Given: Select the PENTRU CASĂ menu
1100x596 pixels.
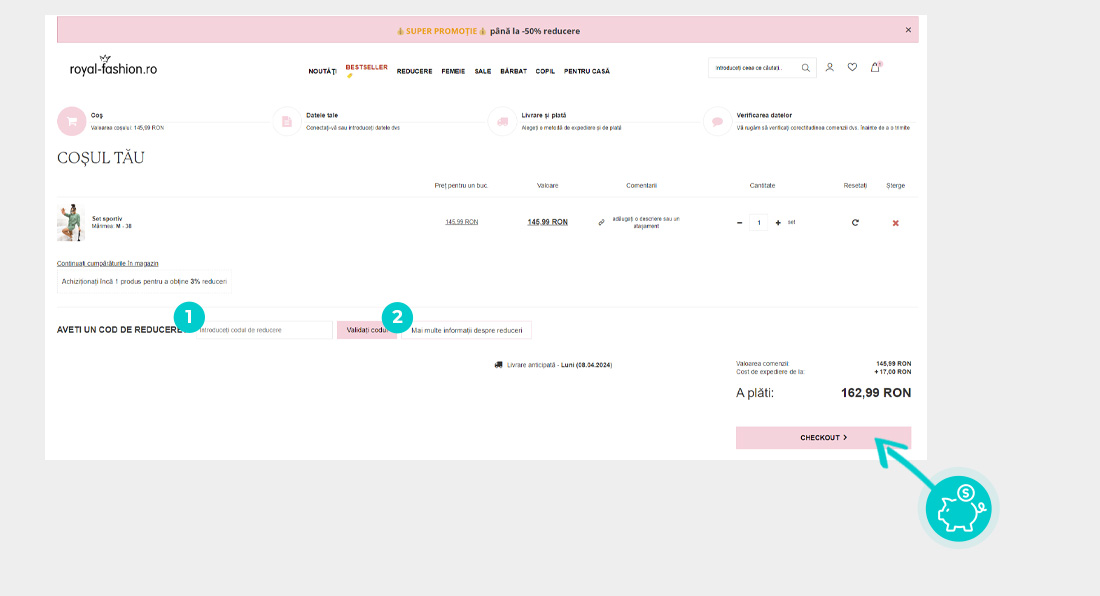Looking at the screenshot, I should [x=586, y=71].
